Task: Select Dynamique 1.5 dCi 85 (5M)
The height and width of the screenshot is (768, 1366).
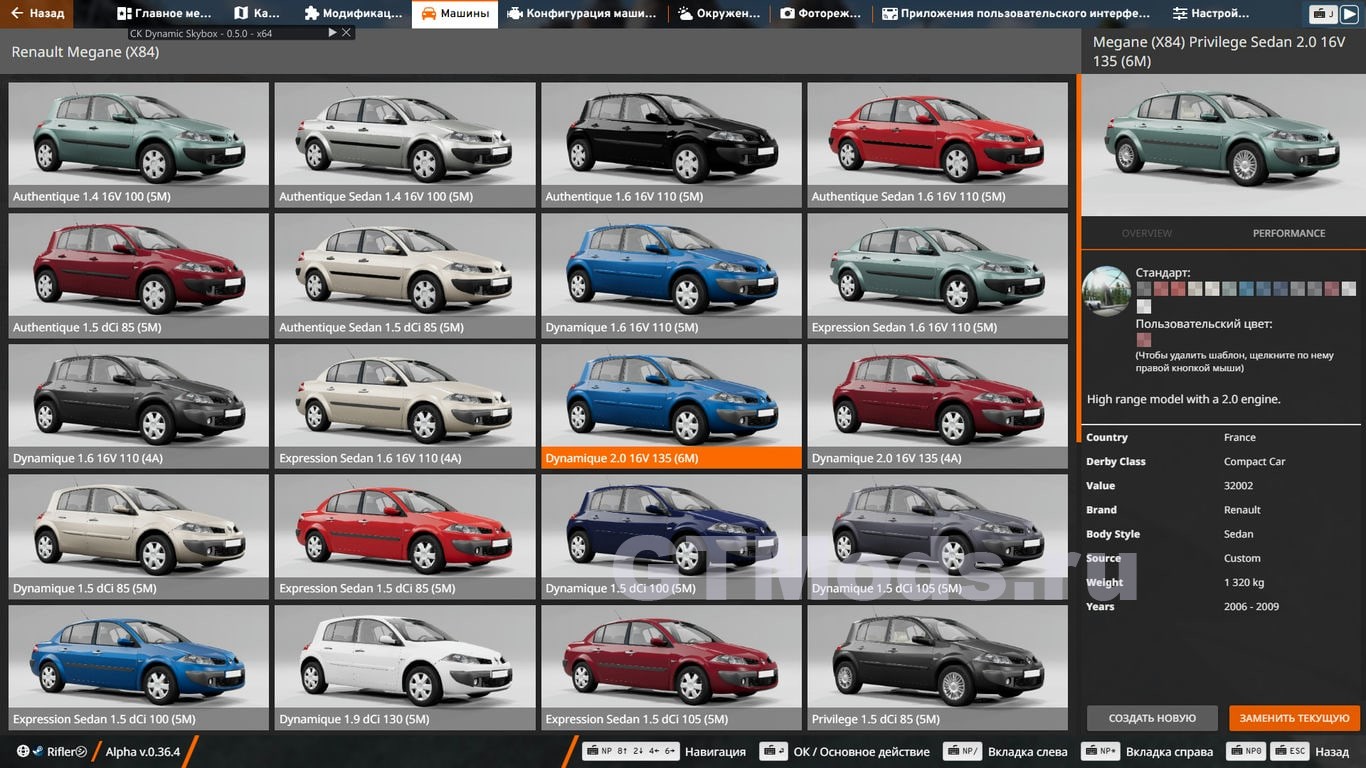Action: [139, 536]
